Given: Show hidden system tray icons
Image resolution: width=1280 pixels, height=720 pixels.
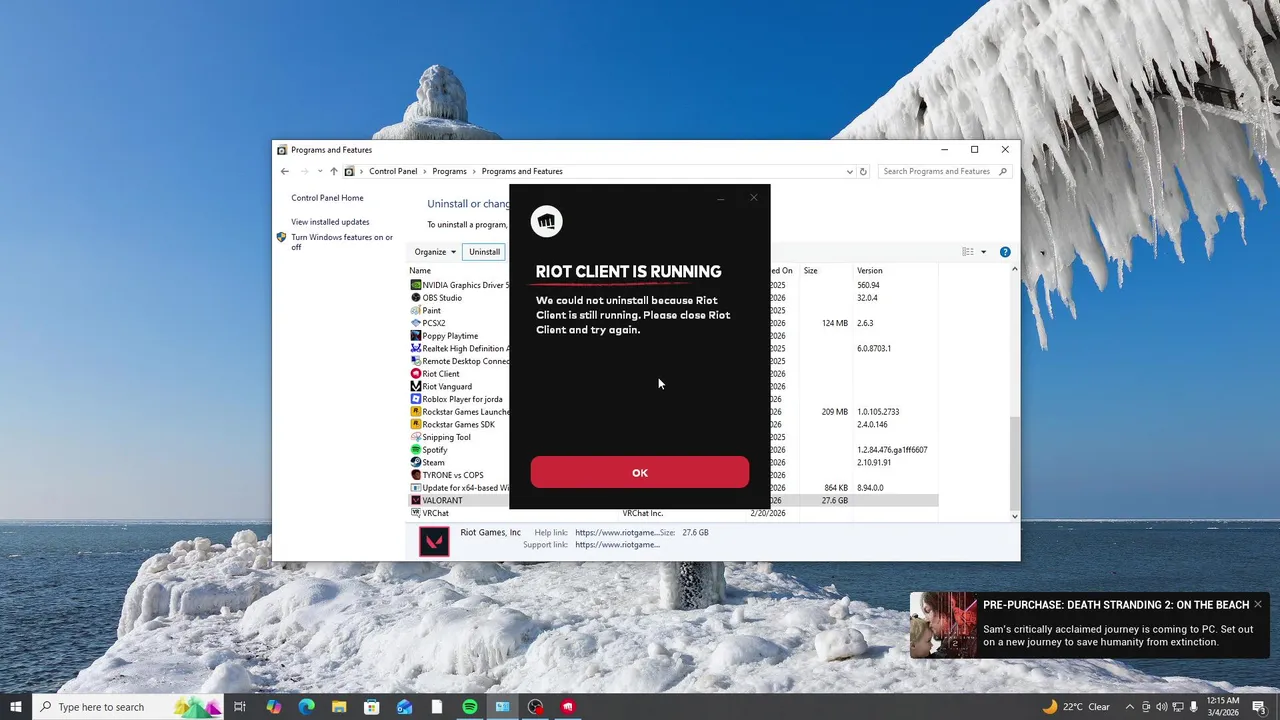Looking at the screenshot, I should coord(1130,707).
